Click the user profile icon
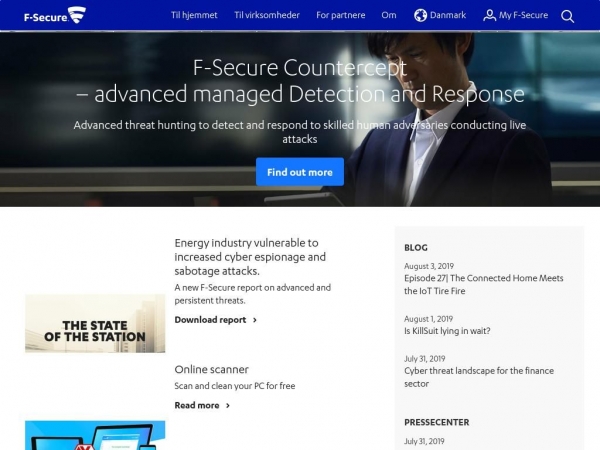600x450 pixels. click(489, 15)
